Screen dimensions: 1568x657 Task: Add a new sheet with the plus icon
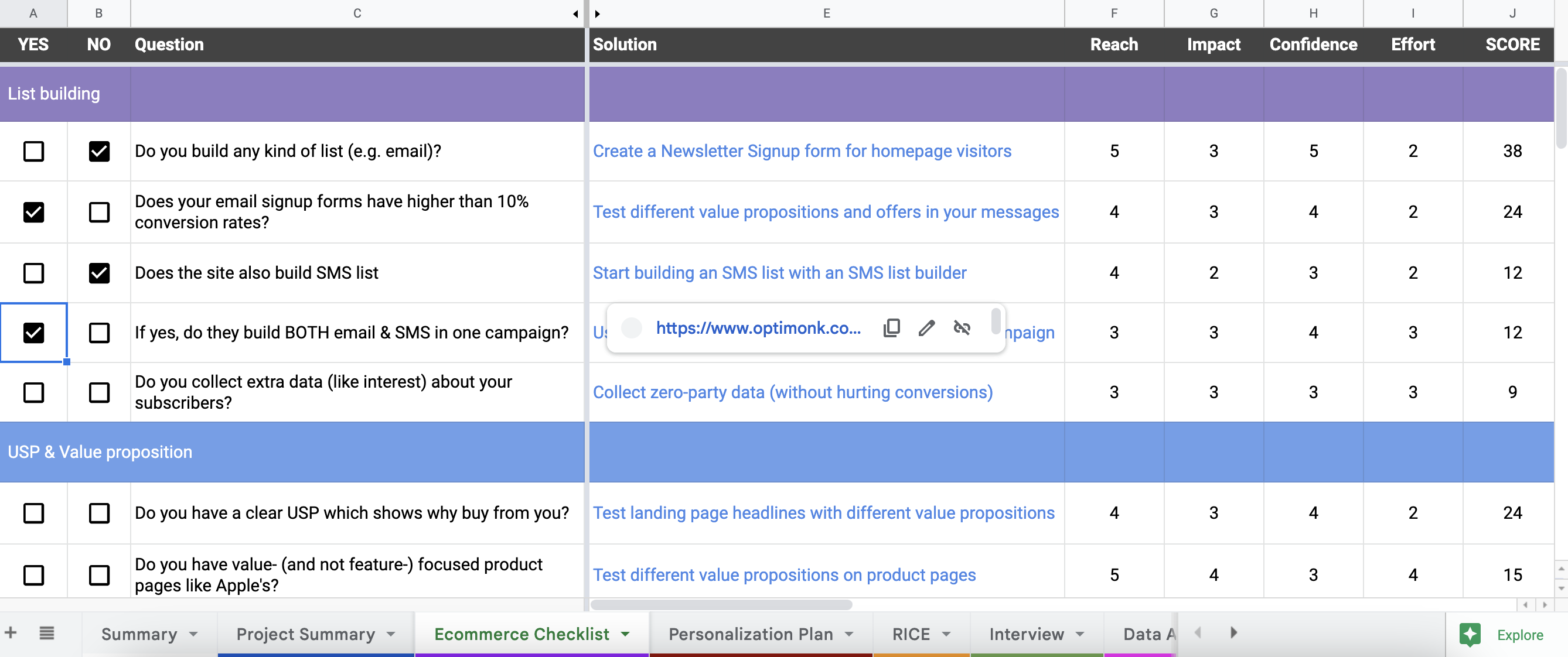[x=11, y=632]
